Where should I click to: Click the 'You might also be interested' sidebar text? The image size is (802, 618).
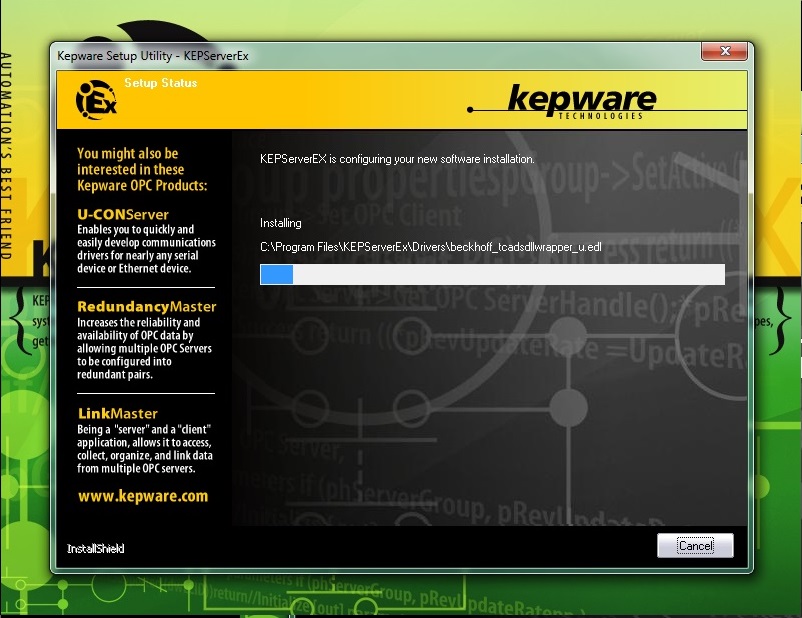(143, 169)
